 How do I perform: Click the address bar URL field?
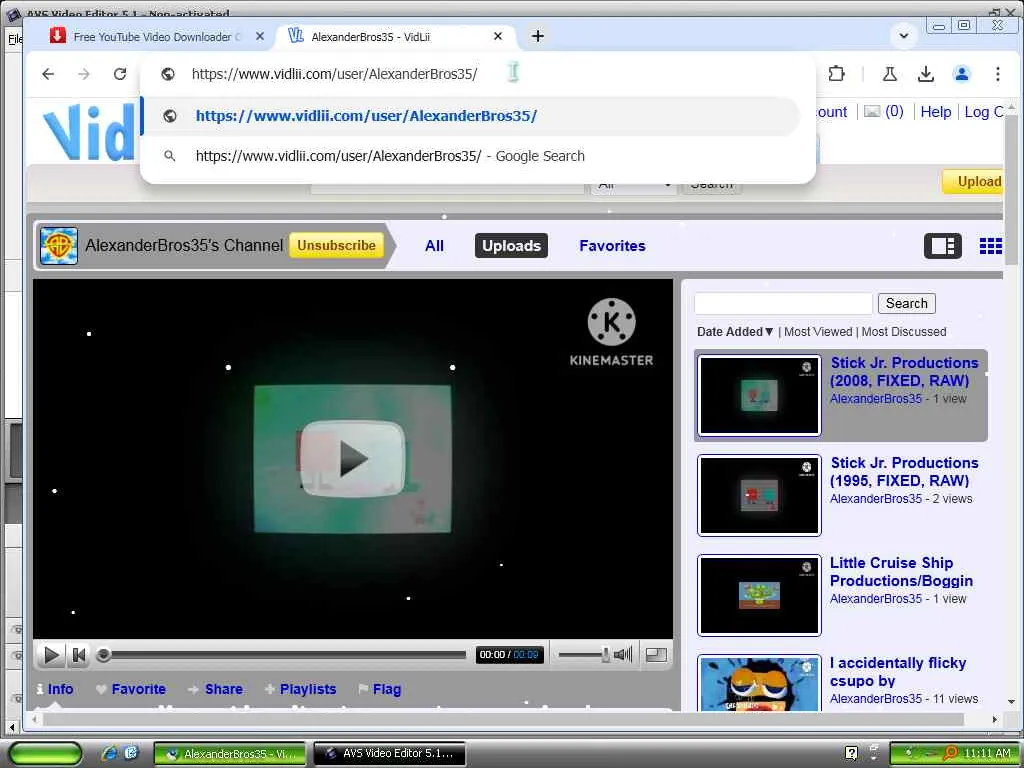coord(334,74)
